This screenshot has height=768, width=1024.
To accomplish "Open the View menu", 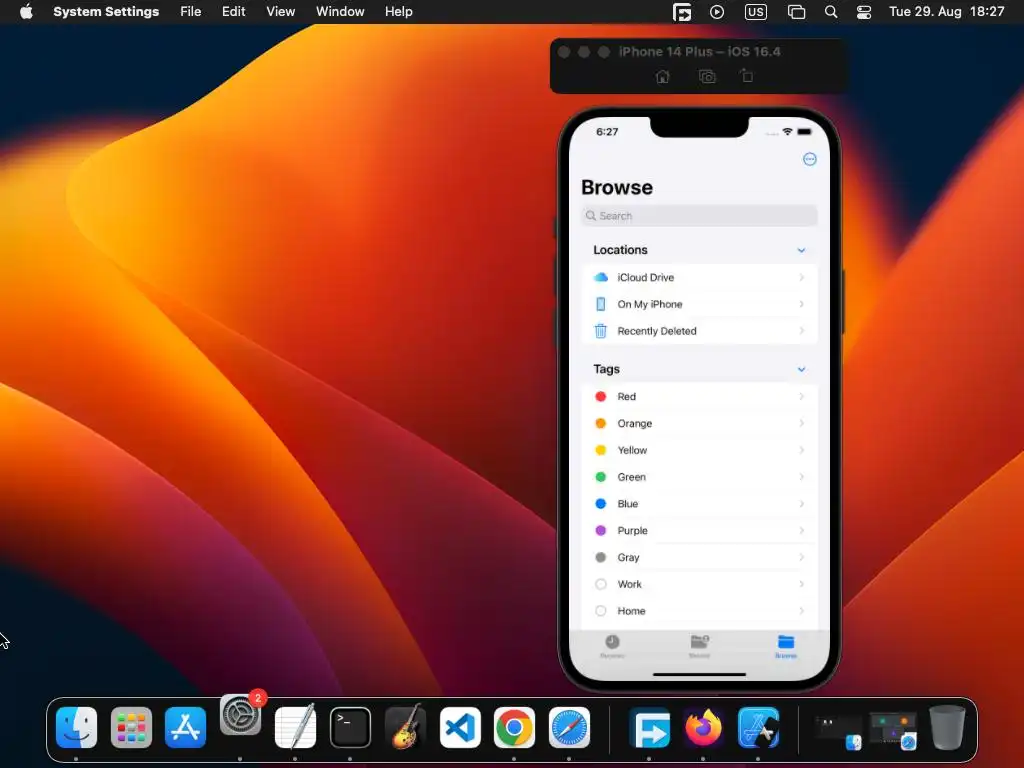I will click(x=280, y=12).
